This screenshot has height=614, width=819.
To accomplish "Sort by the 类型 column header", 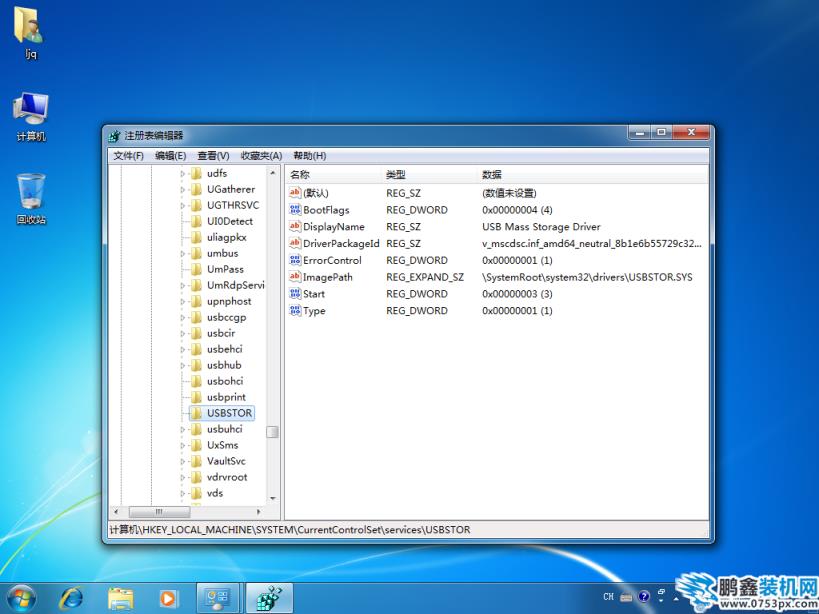I will point(431,174).
